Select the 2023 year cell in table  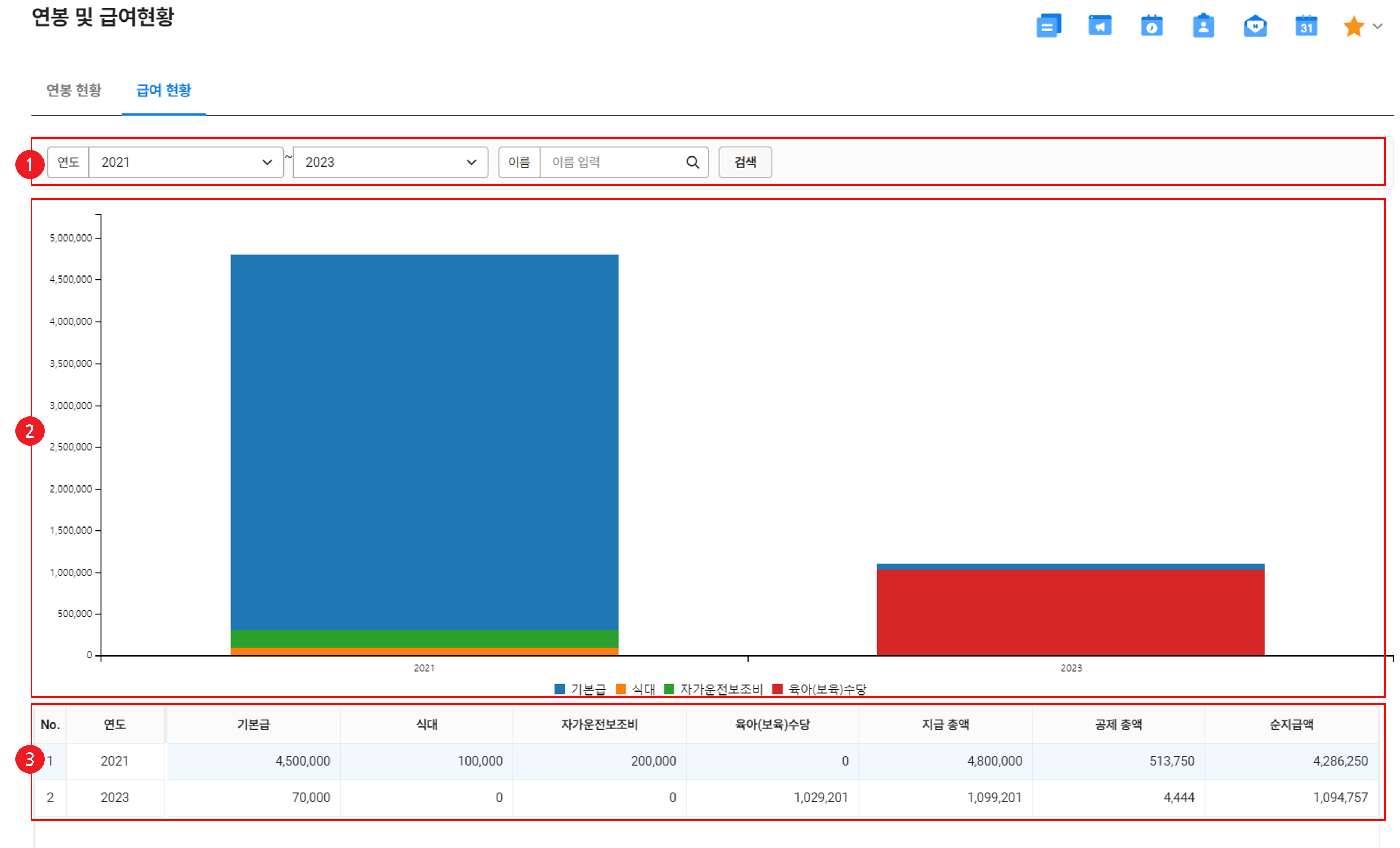[x=115, y=797]
